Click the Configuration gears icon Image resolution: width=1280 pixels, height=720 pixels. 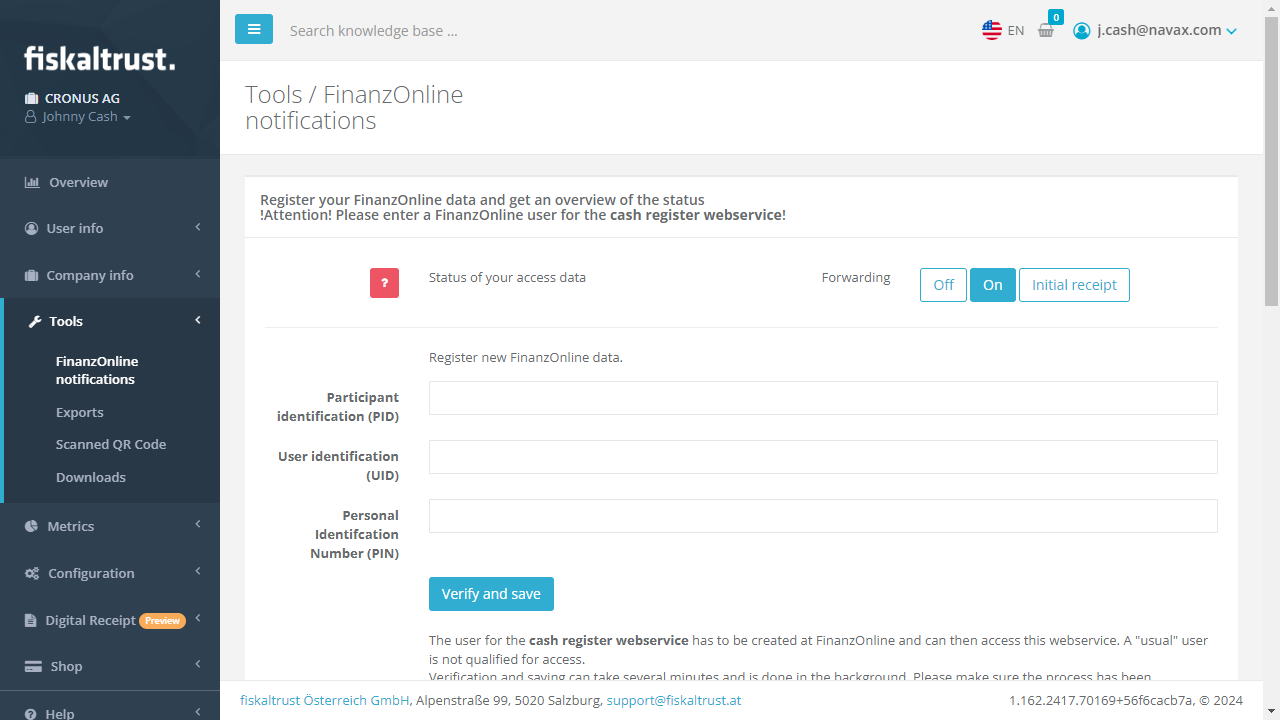(x=32, y=573)
